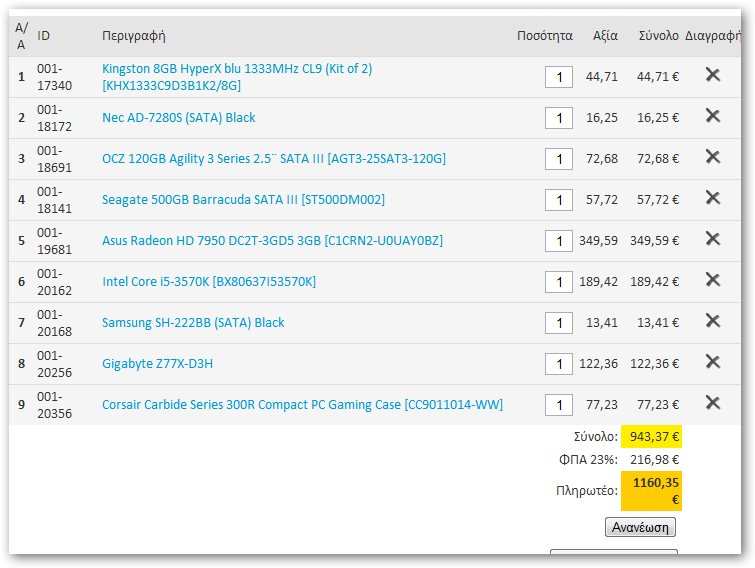The height and width of the screenshot is (568, 755).
Task: Select the 1160,35 € payable total
Action: (655, 491)
